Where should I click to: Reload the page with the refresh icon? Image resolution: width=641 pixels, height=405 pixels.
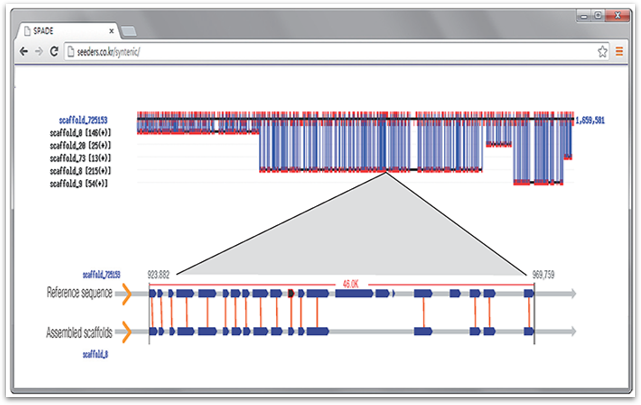pyautogui.click(x=53, y=51)
